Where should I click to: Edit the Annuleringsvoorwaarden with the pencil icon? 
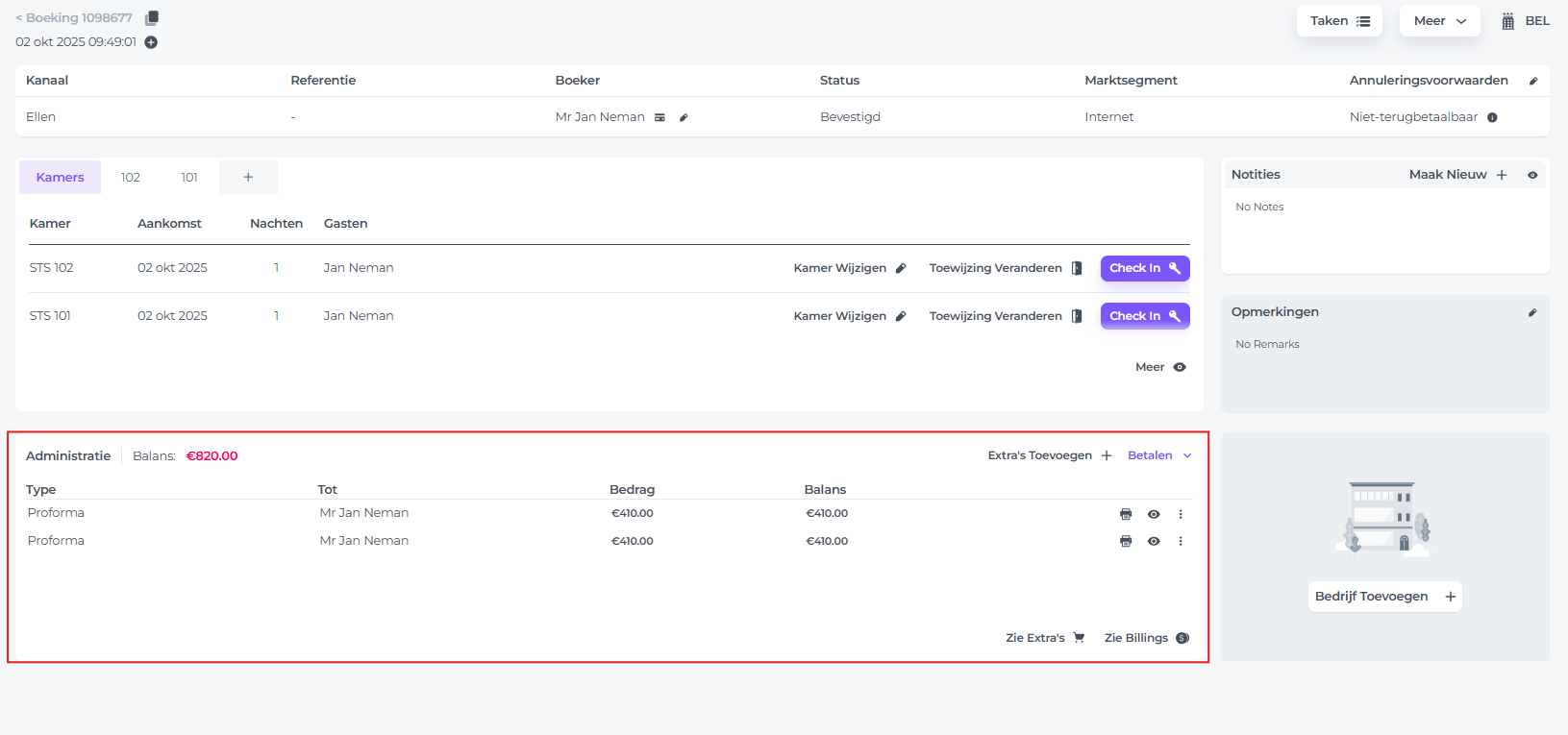tap(1533, 81)
